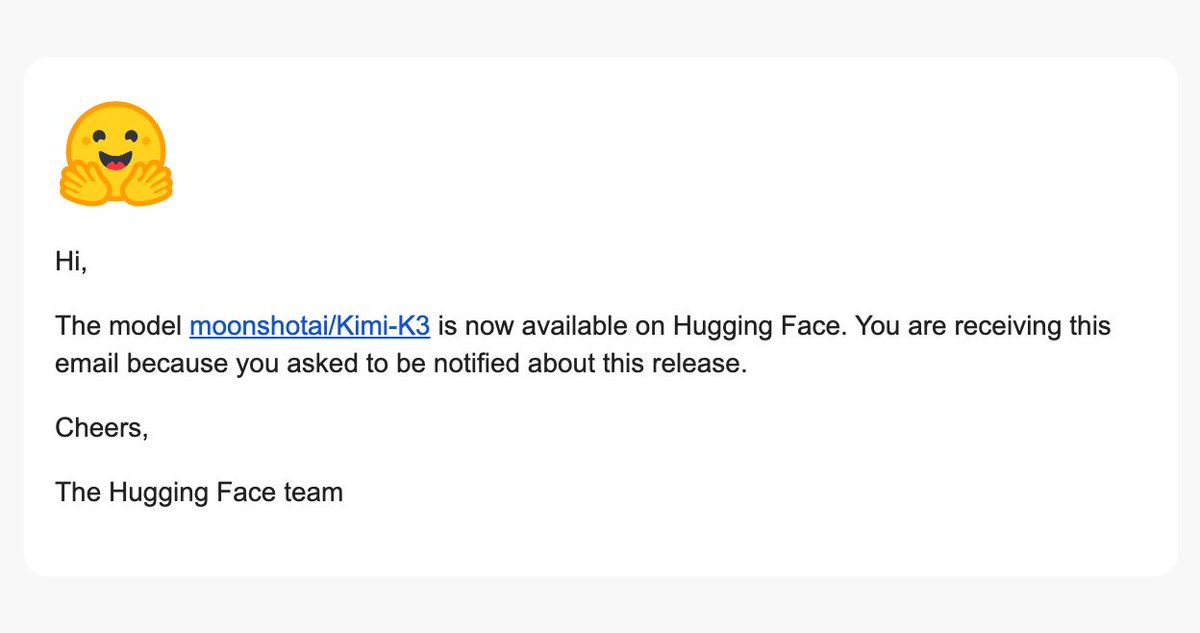Click the right eye of the emoji

tap(134, 134)
